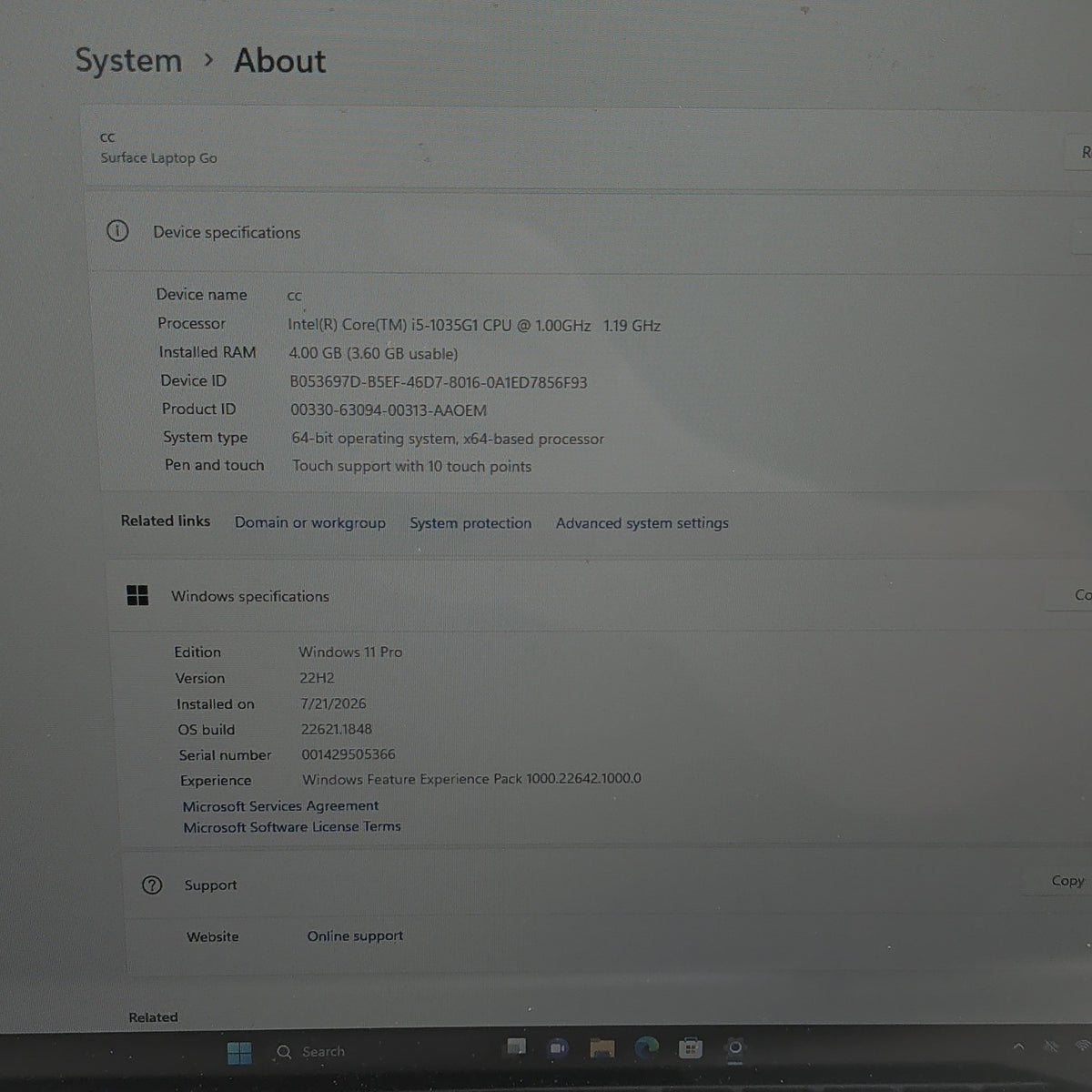Screen dimensions: 1092x1092
Task: Open Domain or workgroup link
Action: pyautogui.click(x=310, y=522)
